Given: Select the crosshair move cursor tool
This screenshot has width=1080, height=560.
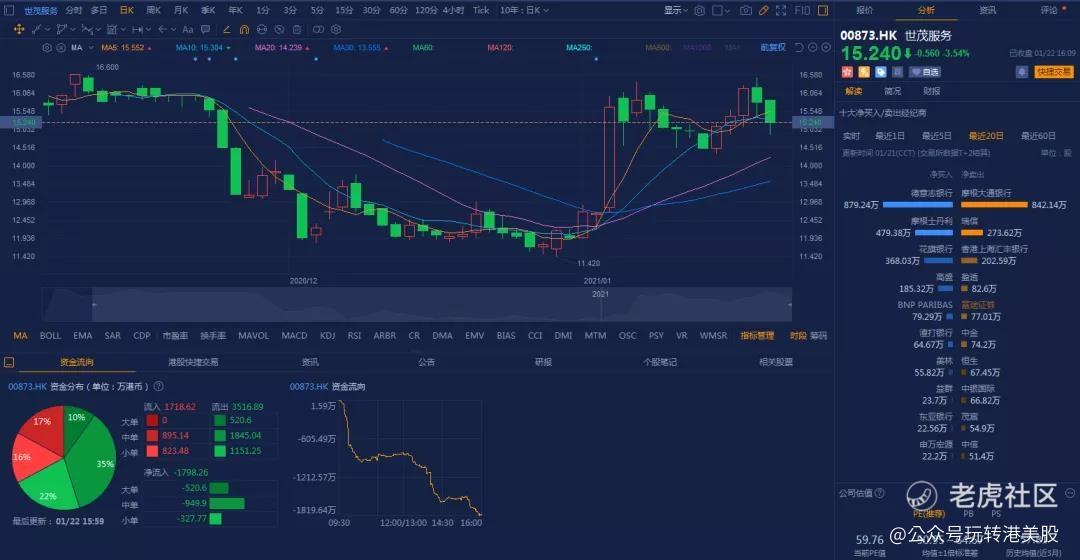Looking at the screenshot, I should (19, 30).
